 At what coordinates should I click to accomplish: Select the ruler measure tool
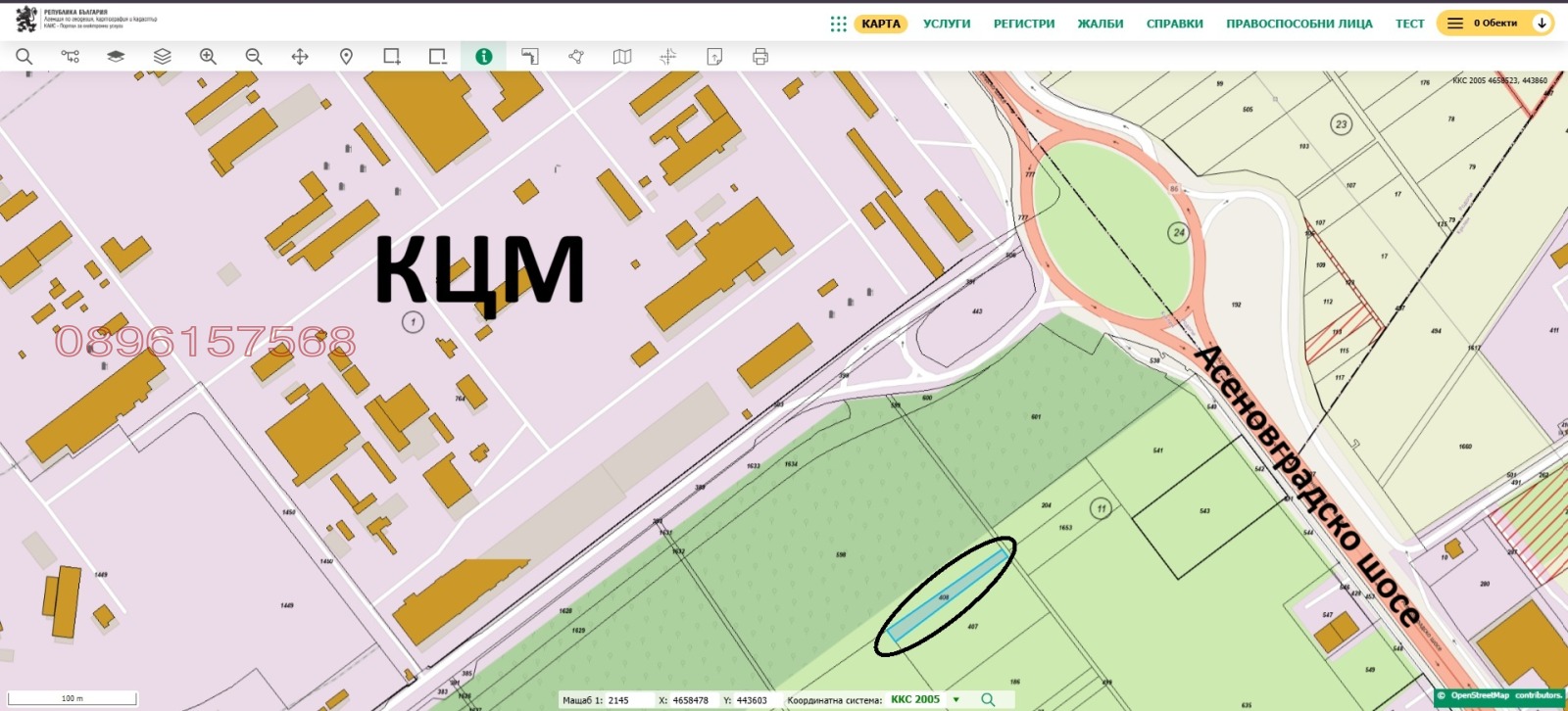click(x=530, y=57)
